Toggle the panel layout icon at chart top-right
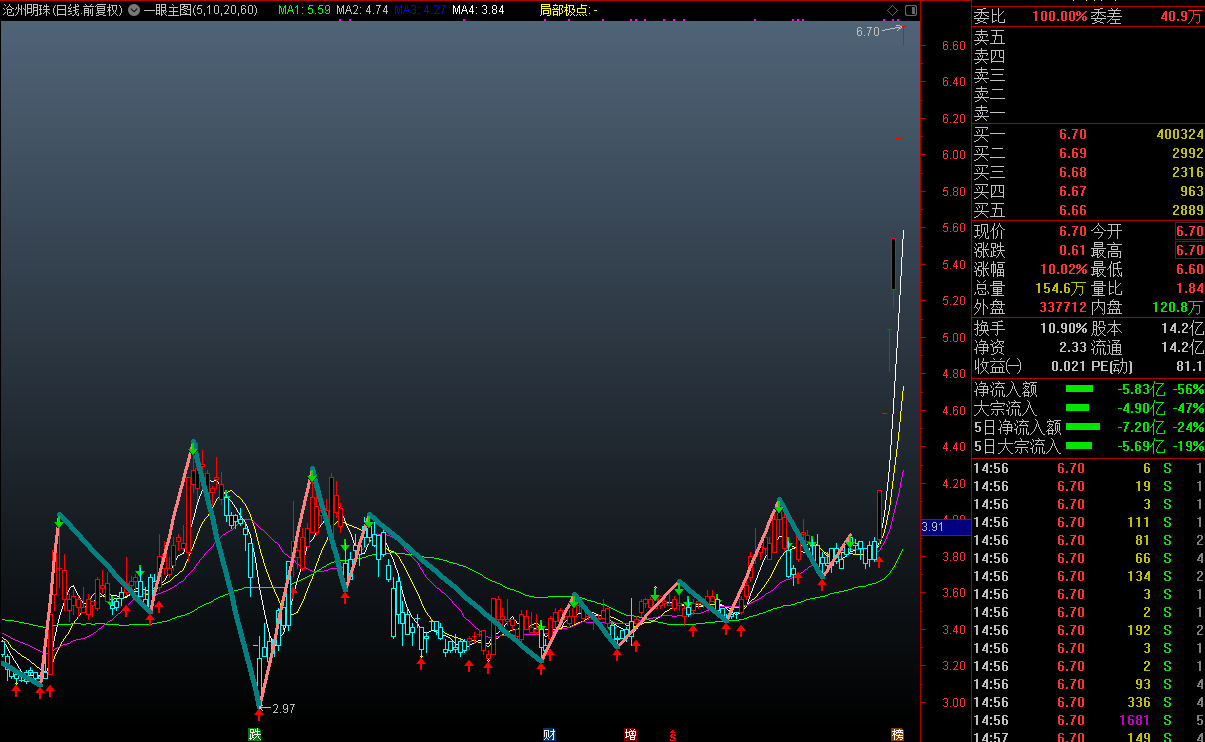The image size is (1205, 742). click(910, 10)
